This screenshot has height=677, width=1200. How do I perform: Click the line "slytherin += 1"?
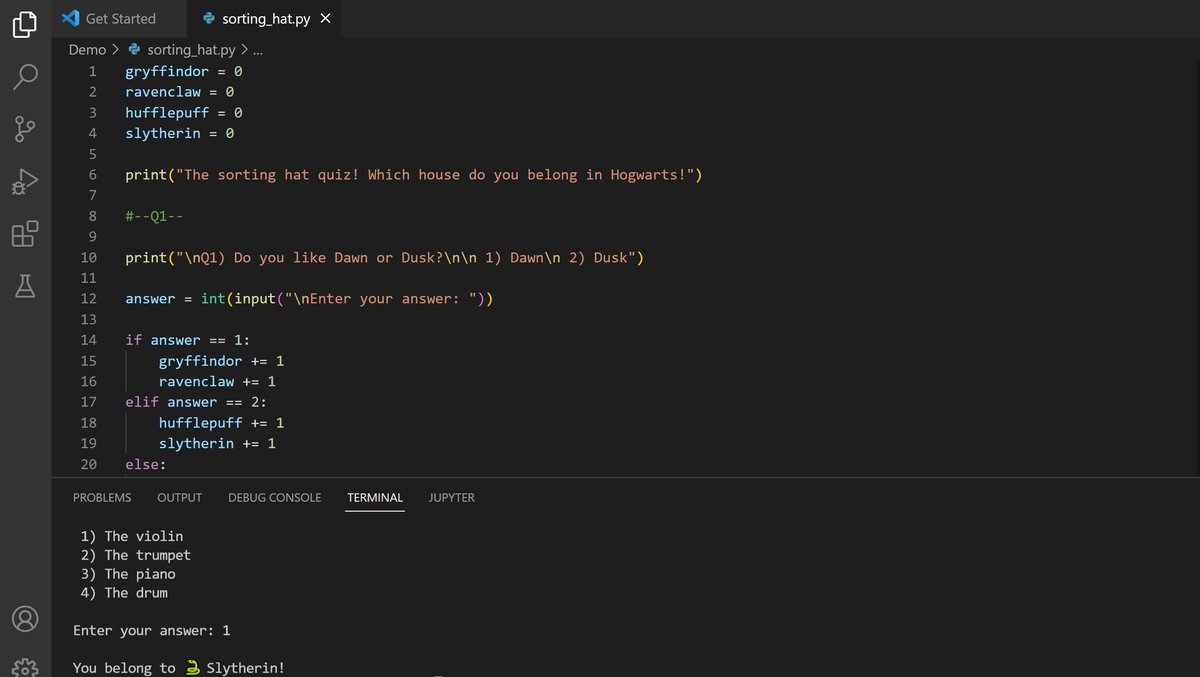click(x=217, y=443)
